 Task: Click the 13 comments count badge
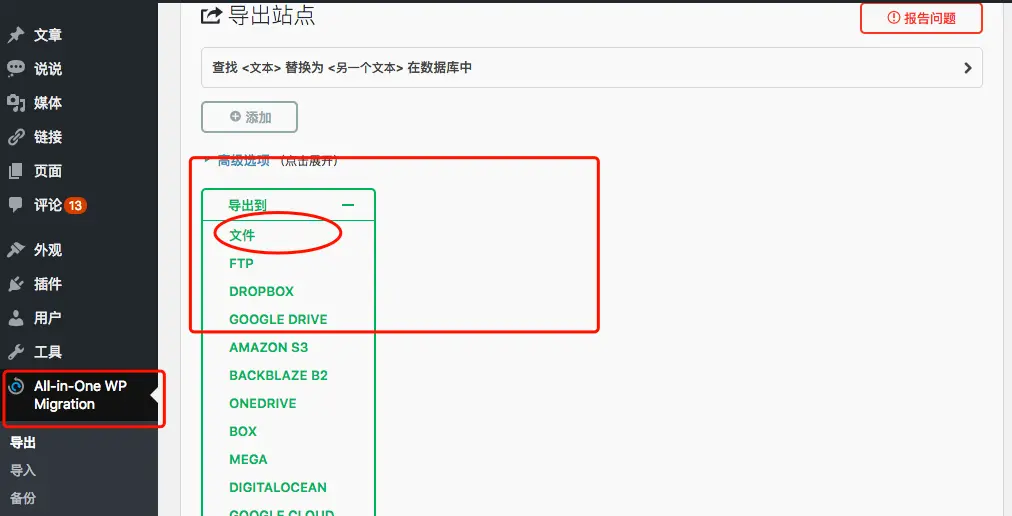[76, 205]
